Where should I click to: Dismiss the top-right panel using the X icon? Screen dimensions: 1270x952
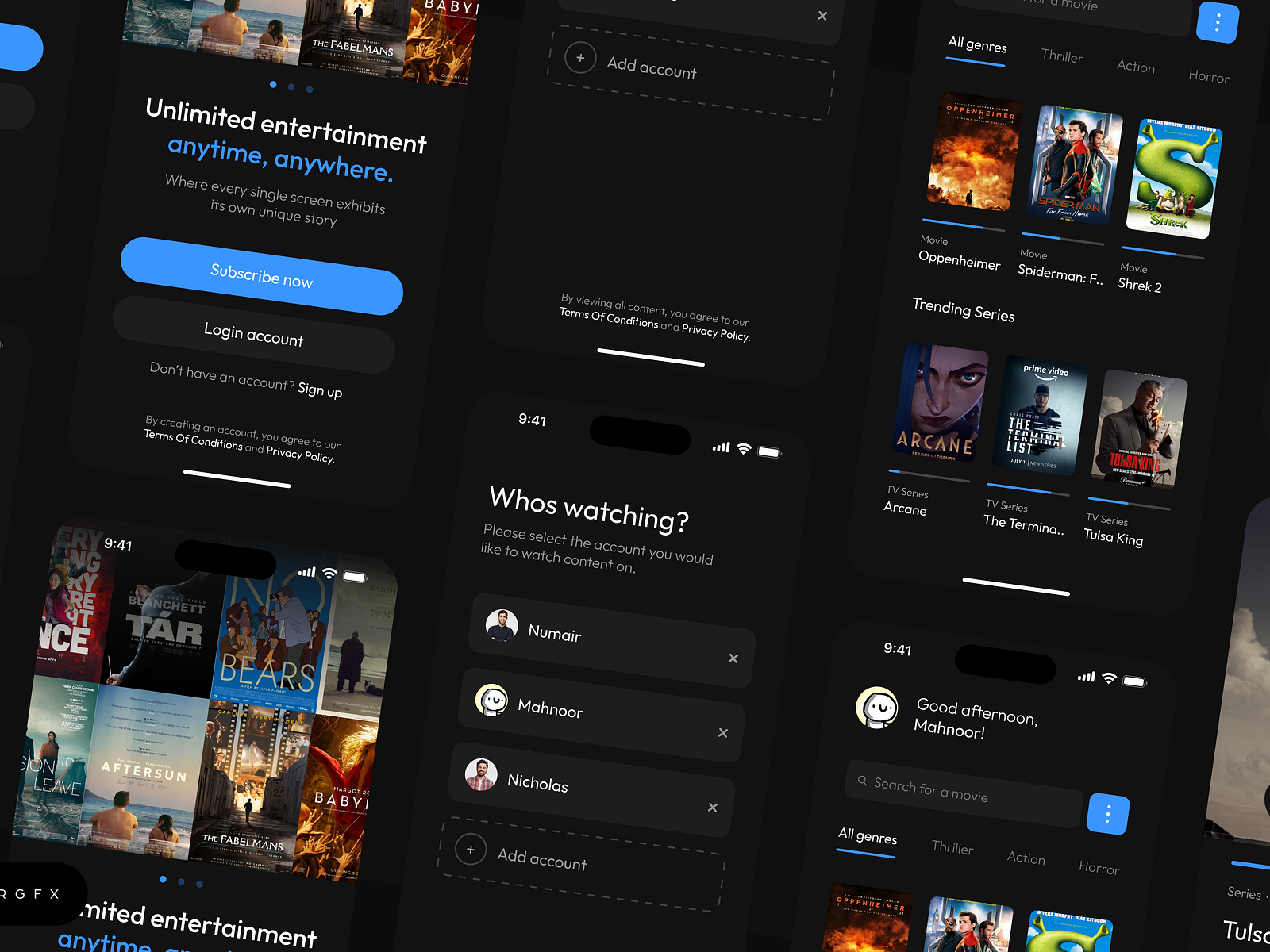(x=822, y=16)
